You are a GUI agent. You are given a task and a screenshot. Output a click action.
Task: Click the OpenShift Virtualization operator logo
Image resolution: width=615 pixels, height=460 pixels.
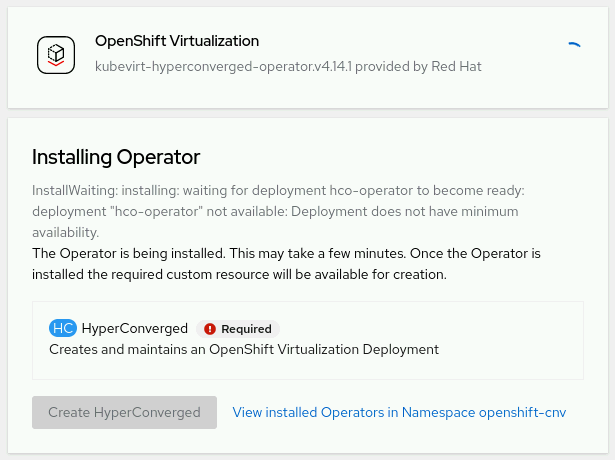coord(56,55)
